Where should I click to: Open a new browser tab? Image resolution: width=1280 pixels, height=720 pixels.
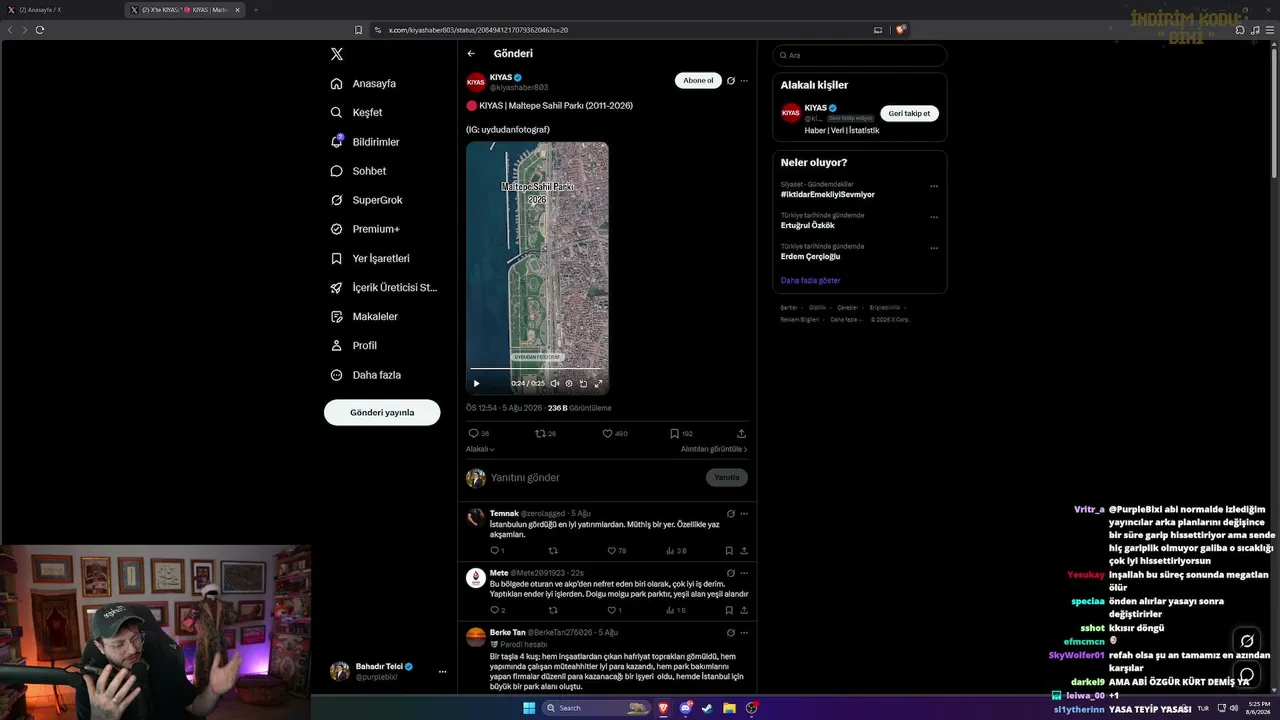click(x=255, y=10)
